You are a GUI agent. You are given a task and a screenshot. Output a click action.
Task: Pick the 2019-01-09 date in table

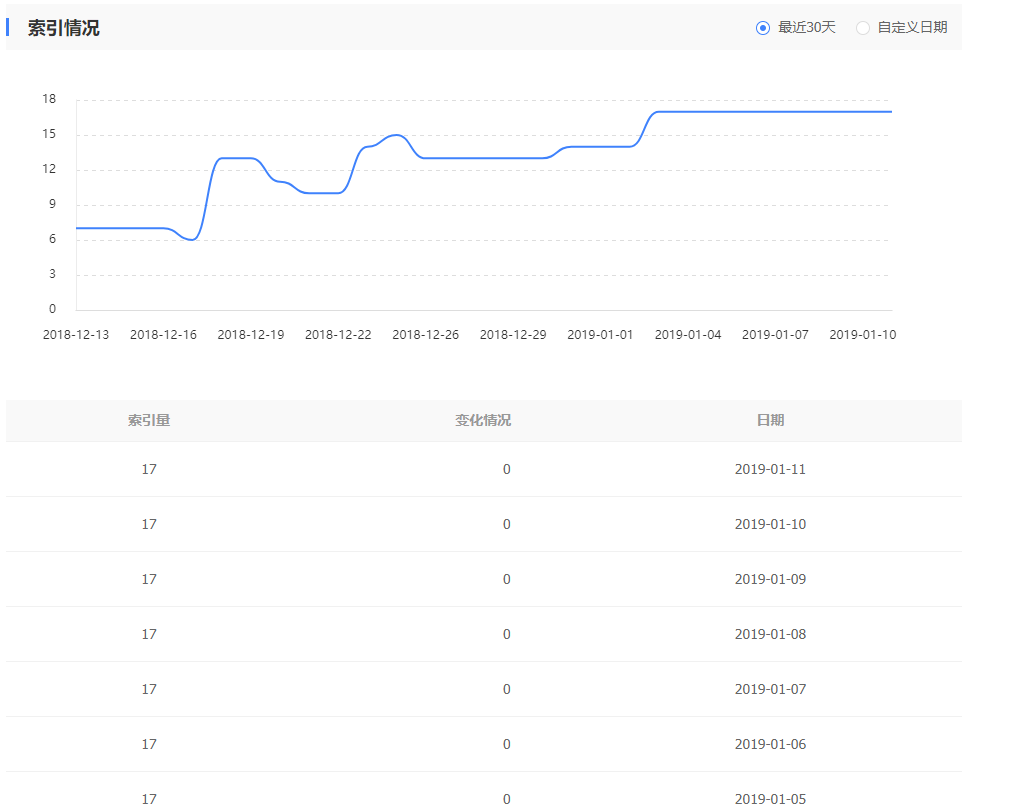click(x=770, y=579)
